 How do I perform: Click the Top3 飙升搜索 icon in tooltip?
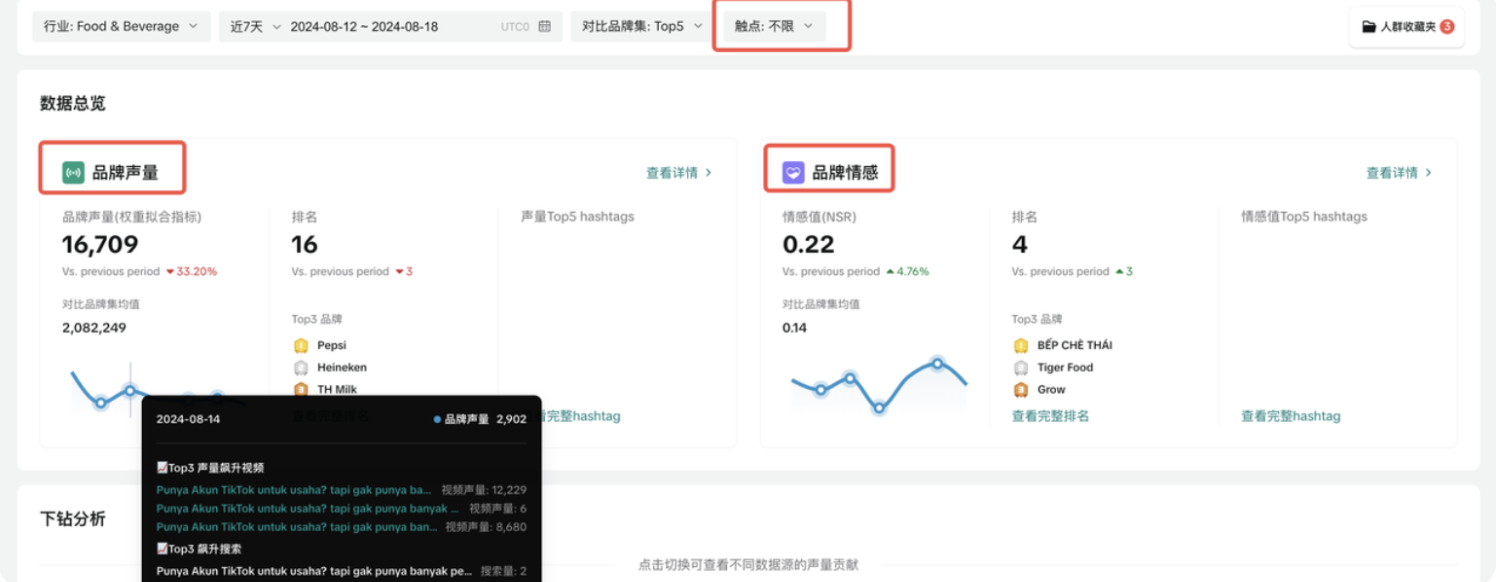(x=163, y=548)
